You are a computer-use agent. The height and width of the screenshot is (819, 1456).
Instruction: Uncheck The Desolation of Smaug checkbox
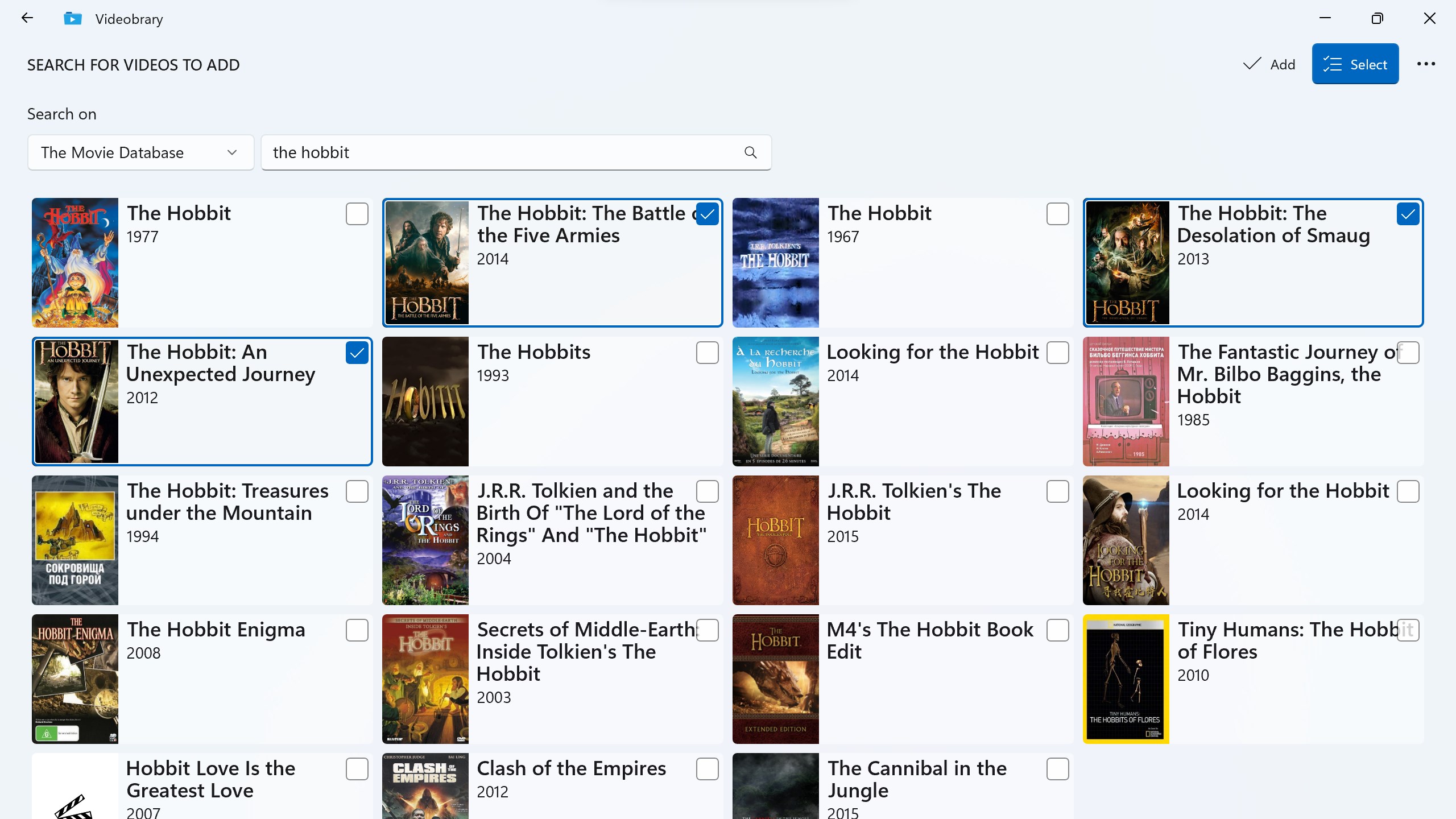point(1407,214)
